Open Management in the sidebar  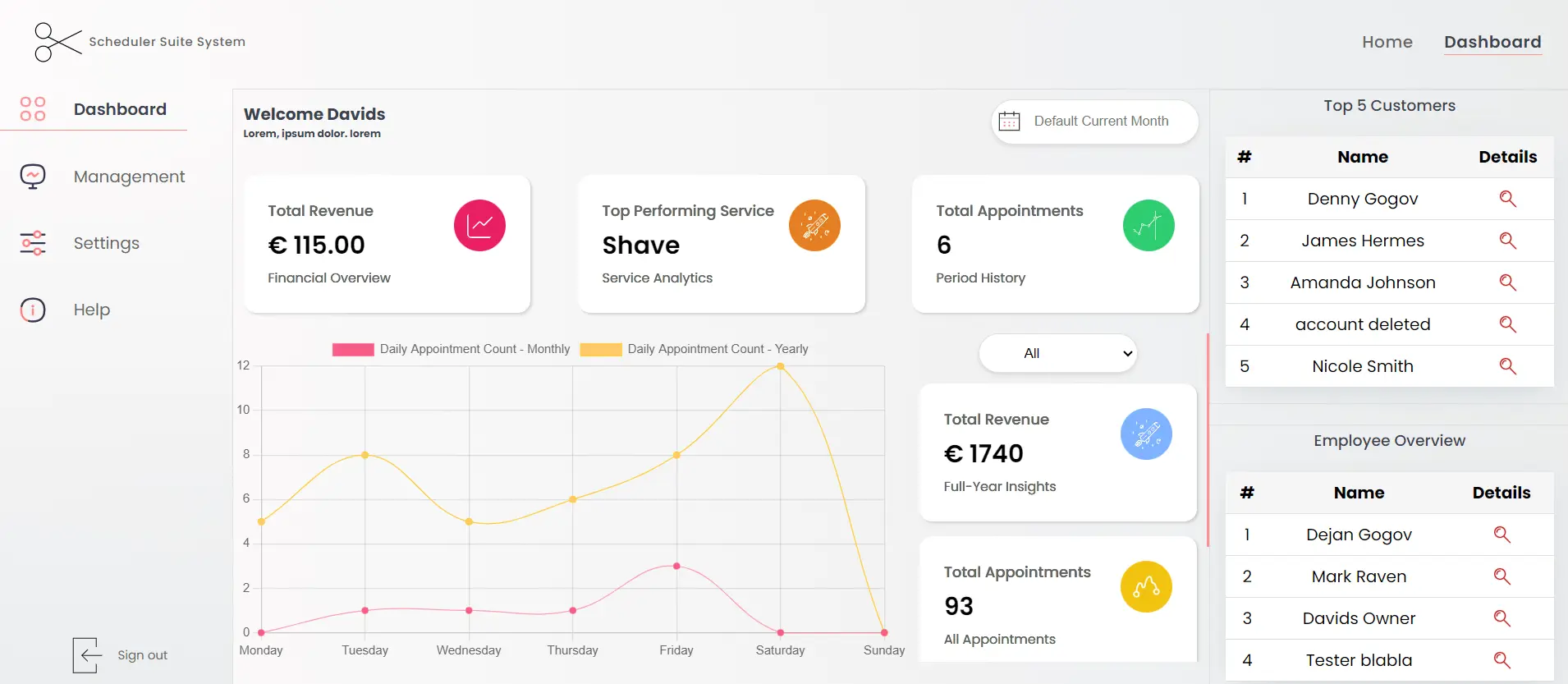click(129, 177)
